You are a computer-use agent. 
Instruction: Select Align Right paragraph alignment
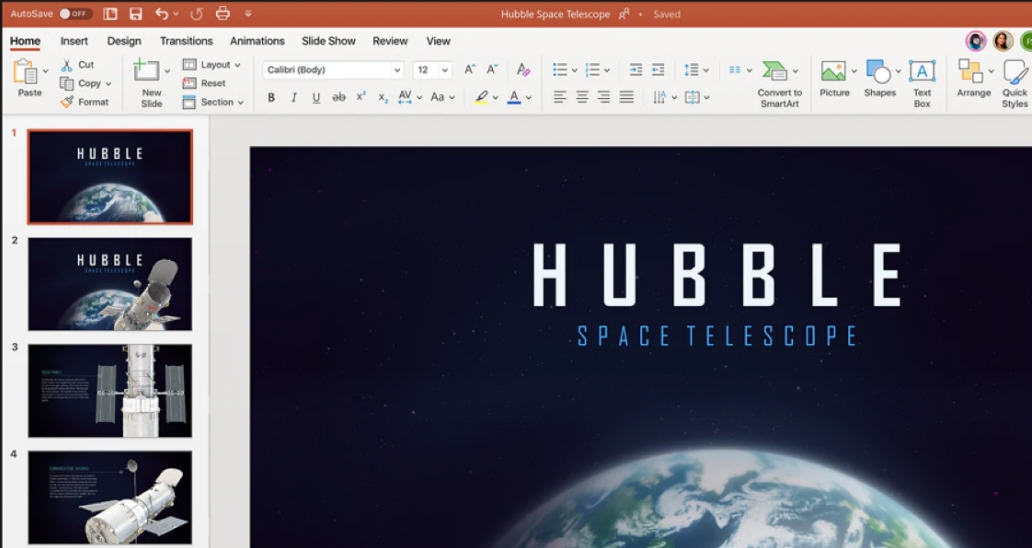(x=604, y=97)
